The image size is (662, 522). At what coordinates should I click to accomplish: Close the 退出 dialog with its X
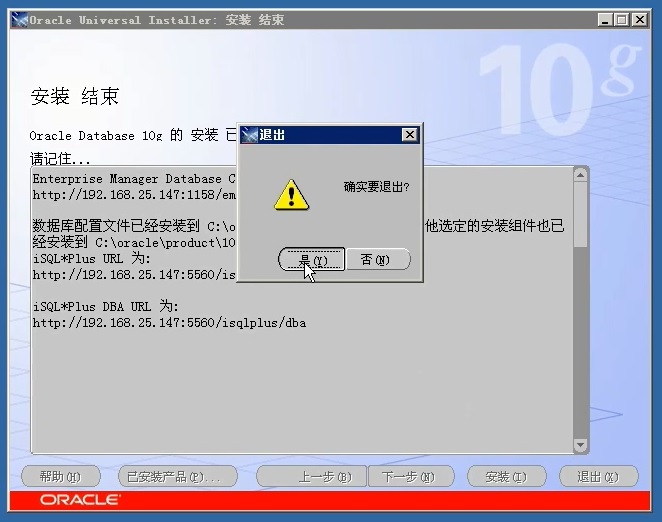click(x=410, y=135)
